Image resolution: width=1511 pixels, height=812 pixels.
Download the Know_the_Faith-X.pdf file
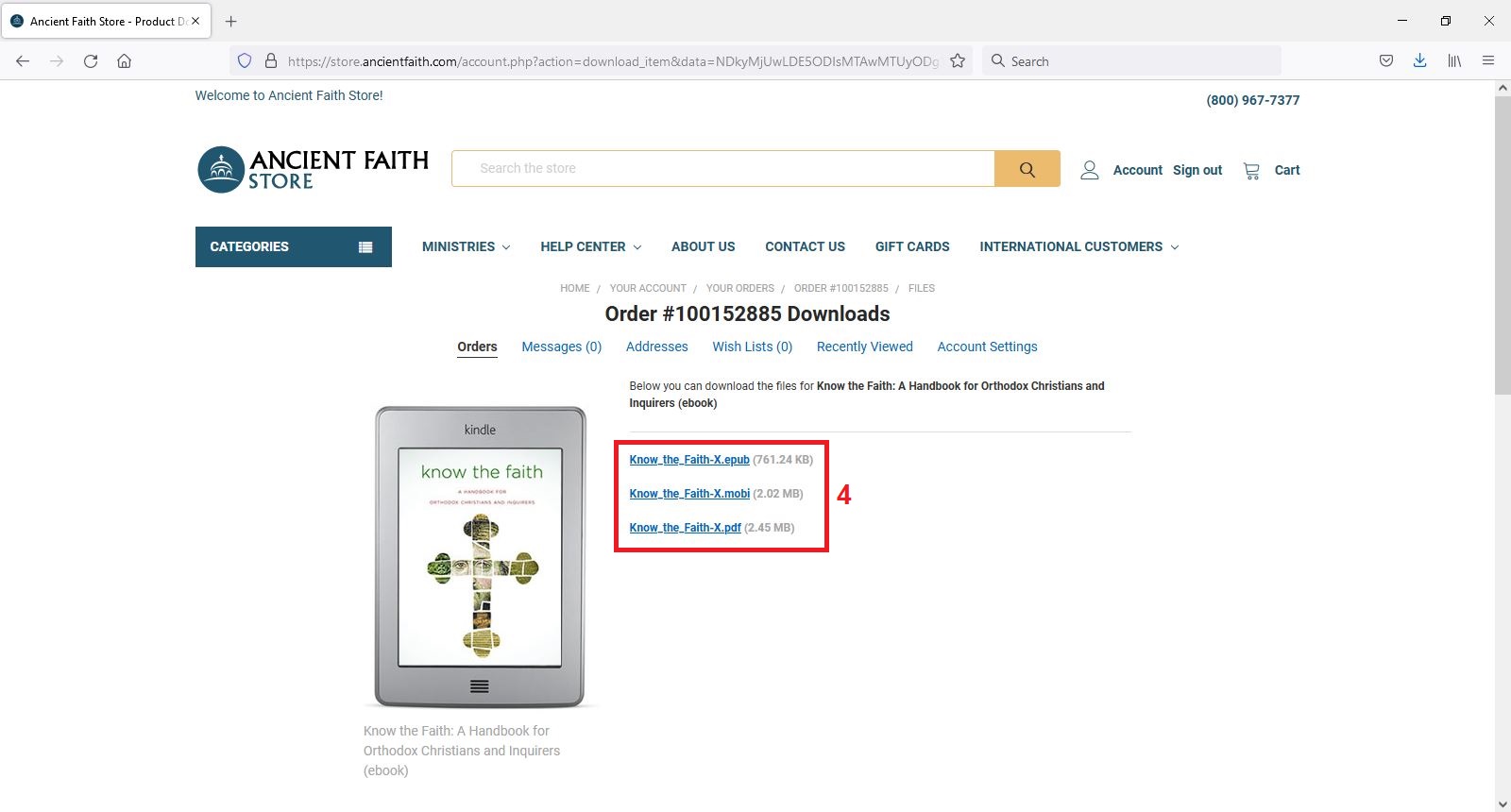pyautogui.click(x=685, y=528)
